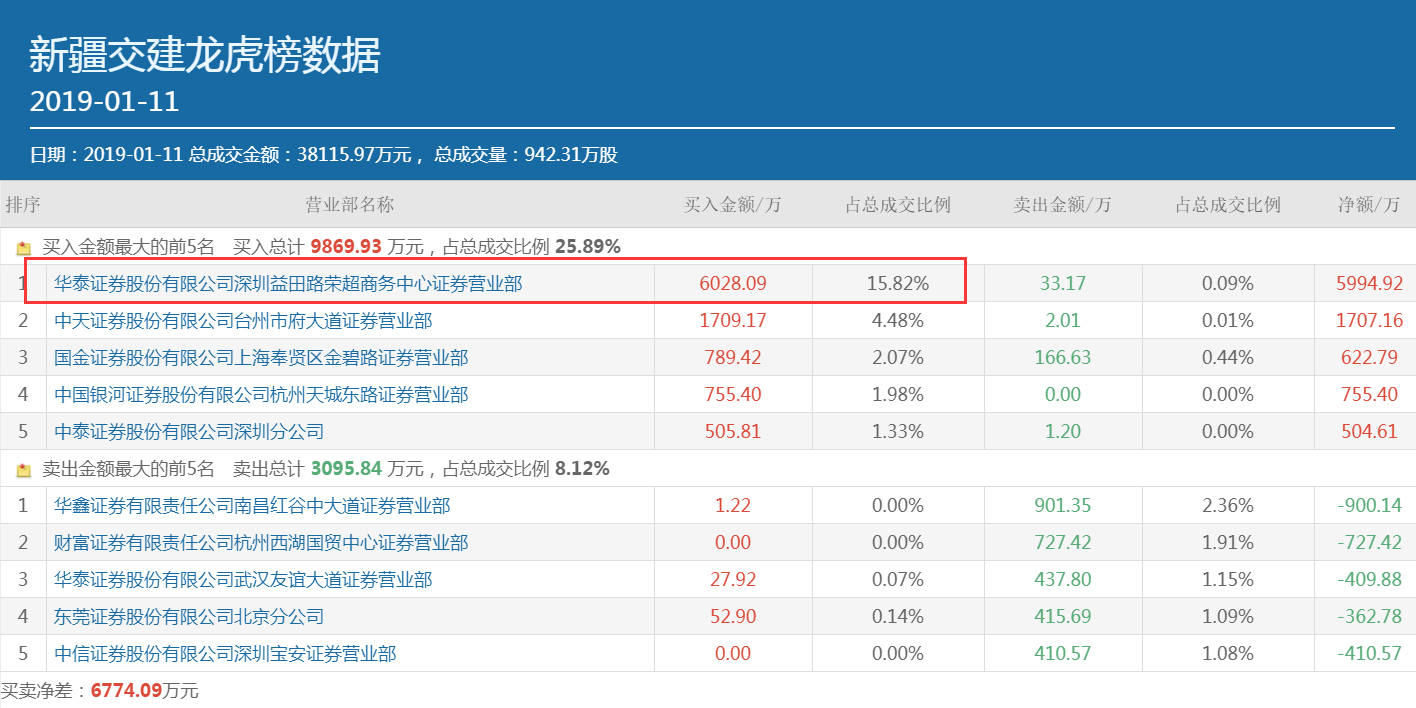This screenshot has height=708, width=1416.
Task: Open 华泰证券武汉友谊大道证券营业部 link
Action: (243, 580)
